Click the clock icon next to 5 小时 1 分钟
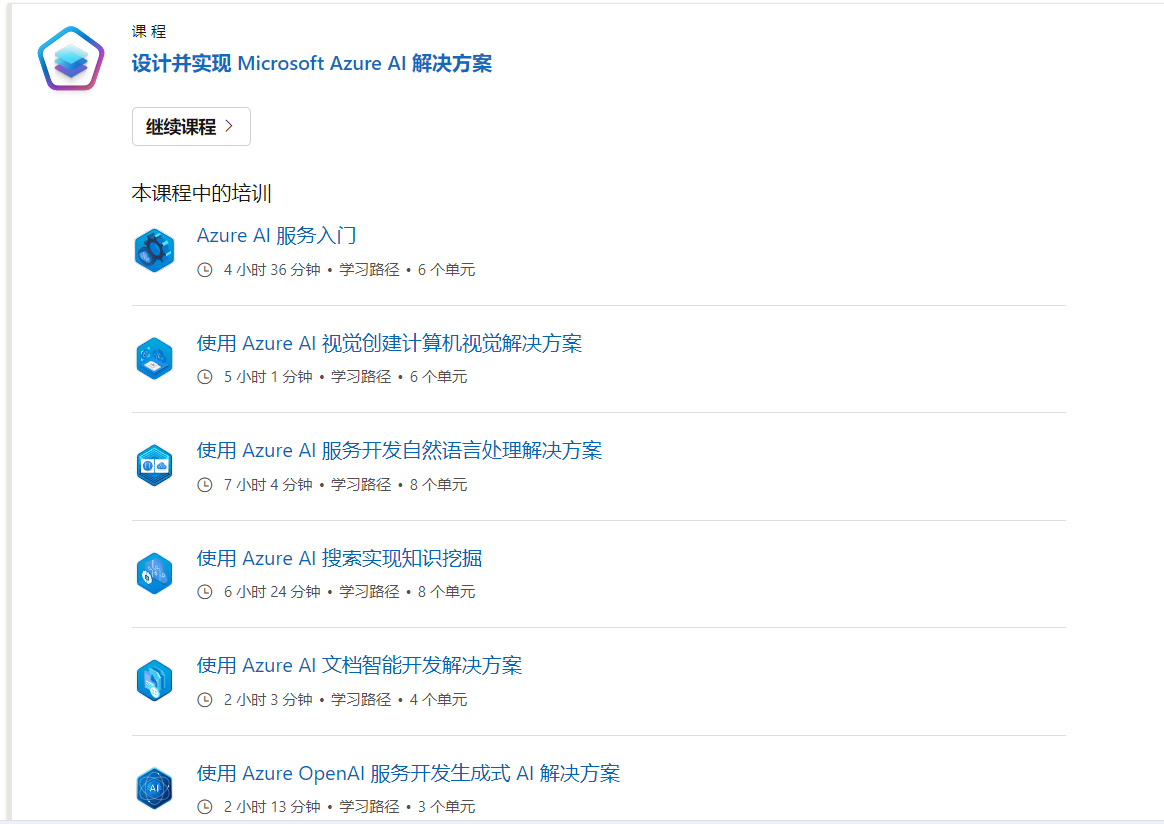Screen dimensions: 1164x824 click(205, 377)
